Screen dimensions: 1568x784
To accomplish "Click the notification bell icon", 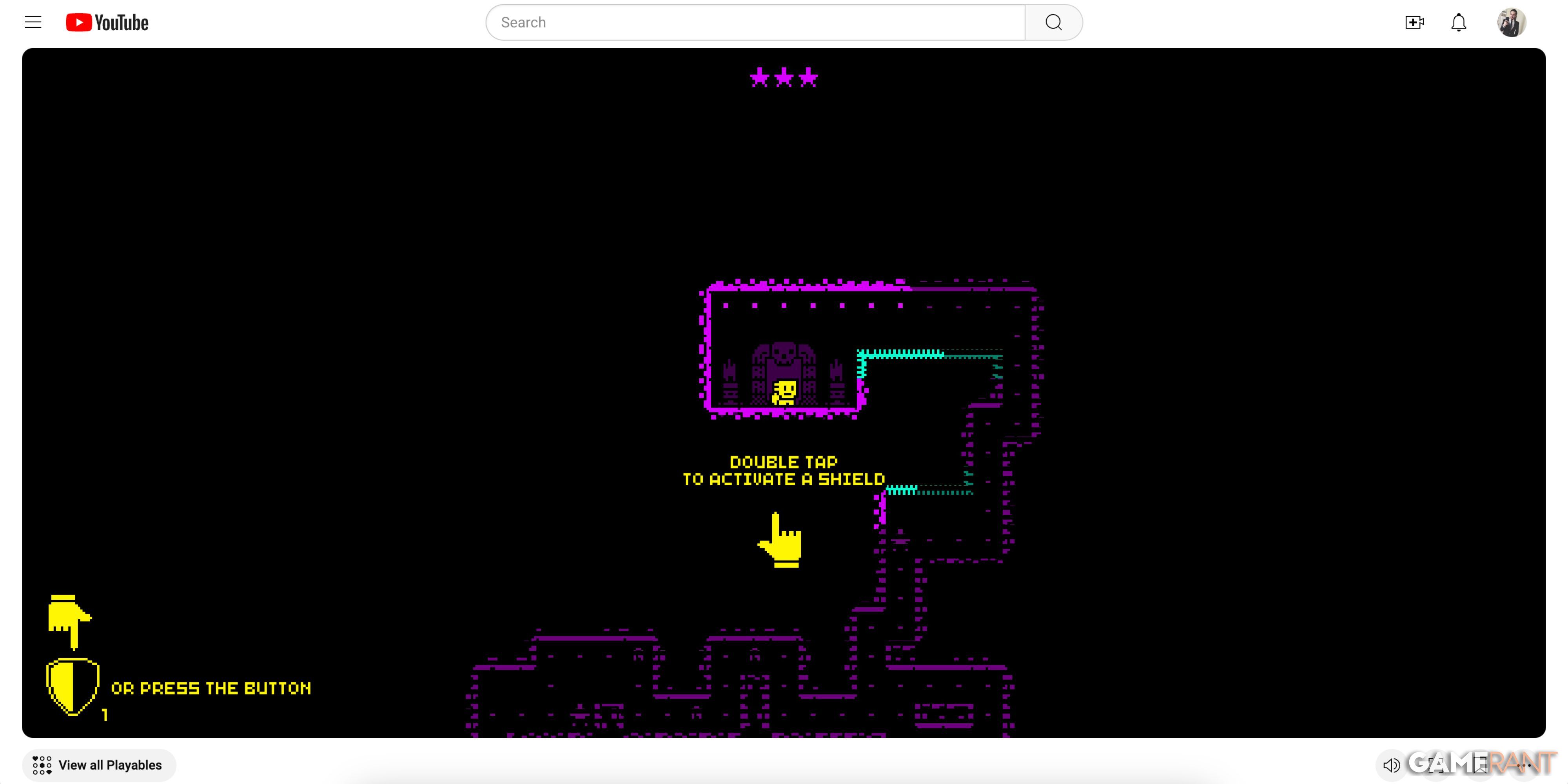I will point(1460,22).
